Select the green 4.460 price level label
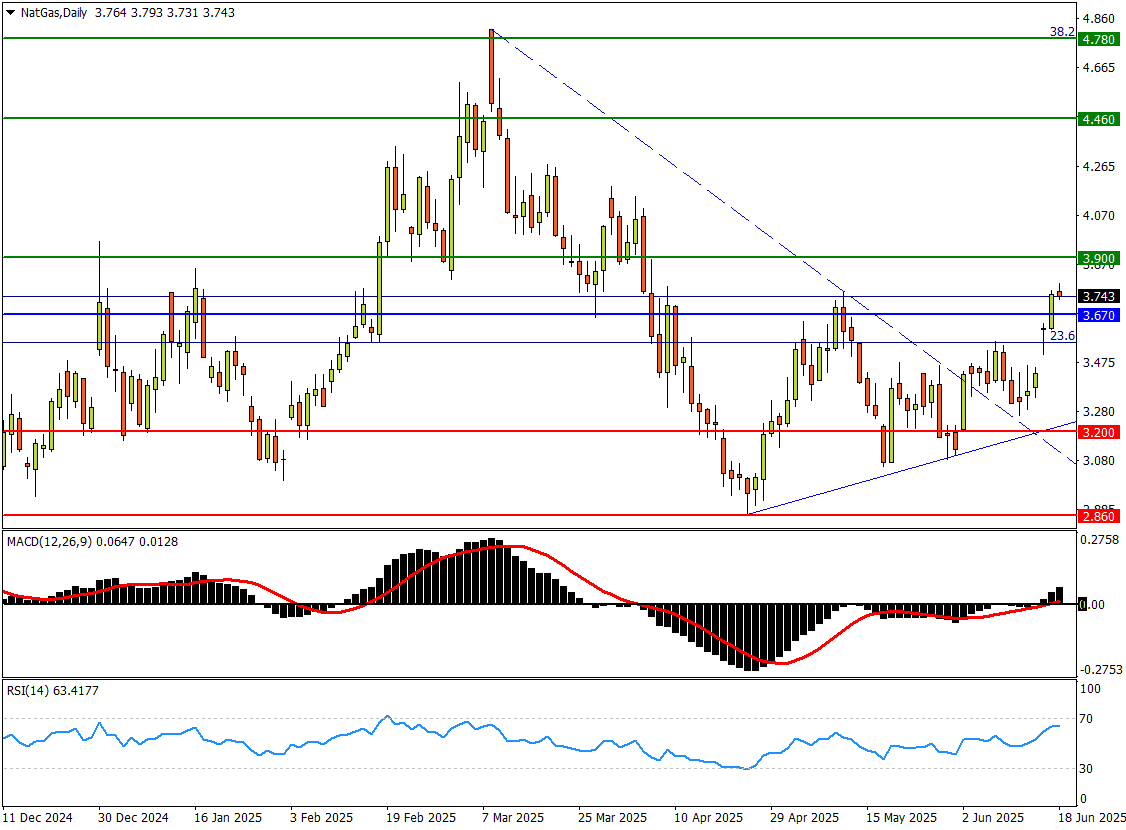The image size is (1126, 830). click(1098, 119)
